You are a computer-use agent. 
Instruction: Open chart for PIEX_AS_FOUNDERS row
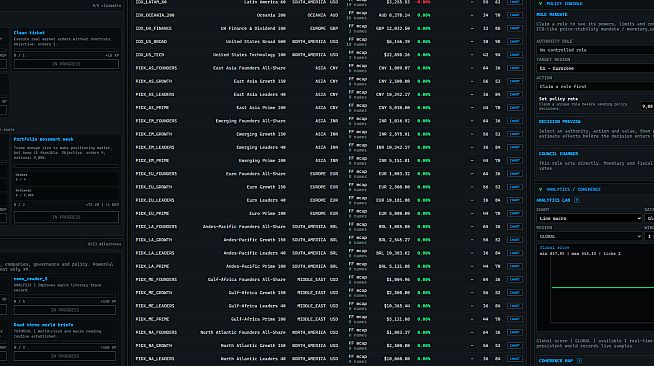(x=515, y=68)
